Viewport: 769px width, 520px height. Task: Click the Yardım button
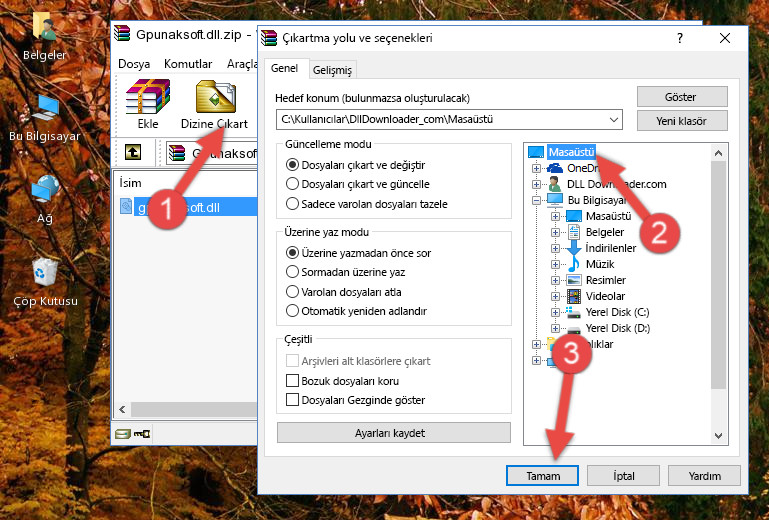click(x=704, y=476)
